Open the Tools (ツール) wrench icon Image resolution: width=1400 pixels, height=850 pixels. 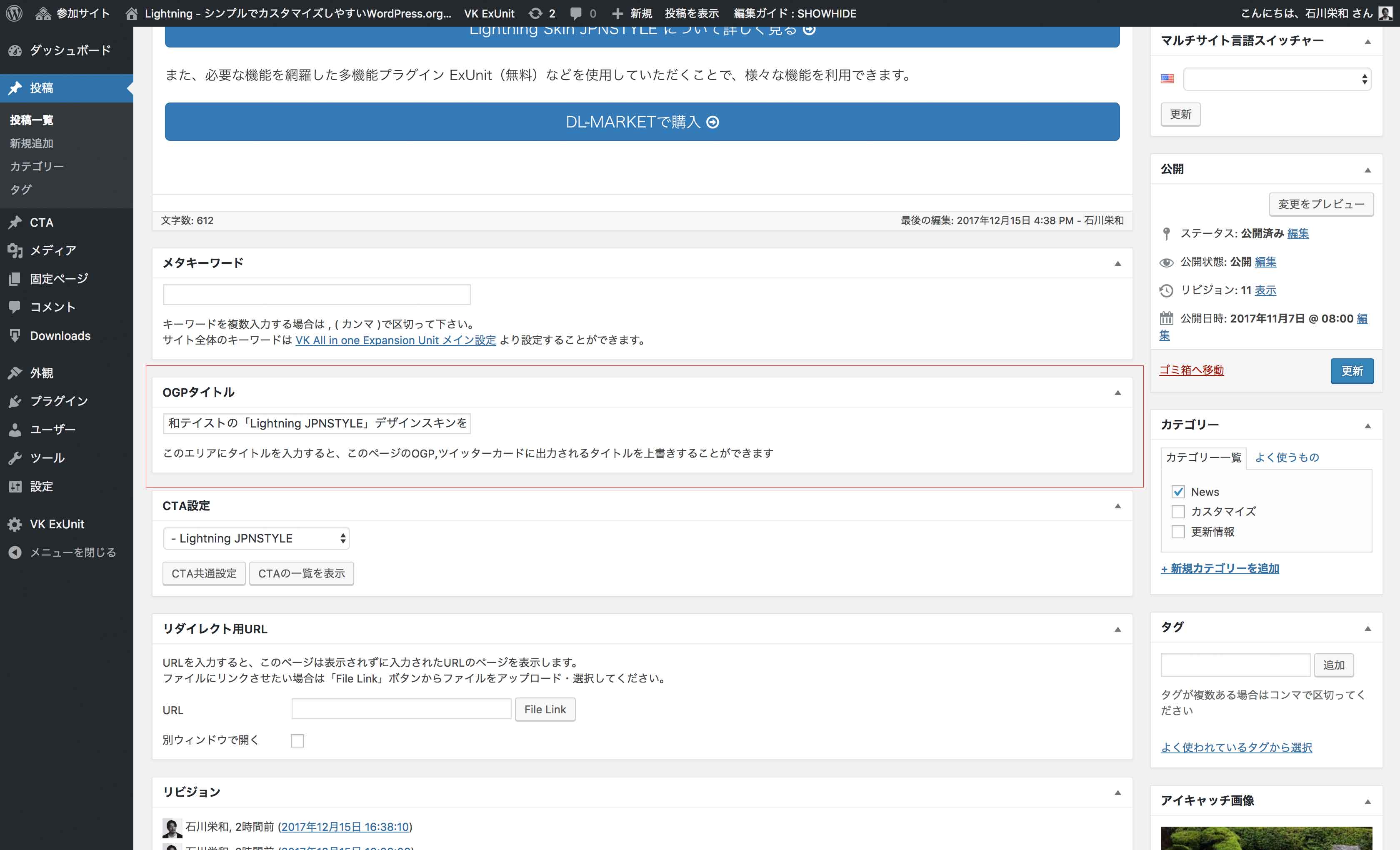(15, 458)
